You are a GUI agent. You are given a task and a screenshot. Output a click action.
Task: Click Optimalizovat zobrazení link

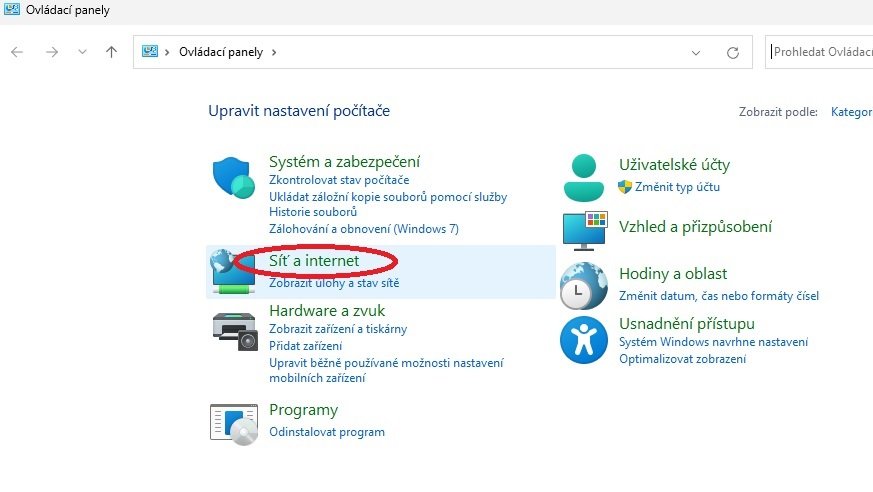pos(683,359)
